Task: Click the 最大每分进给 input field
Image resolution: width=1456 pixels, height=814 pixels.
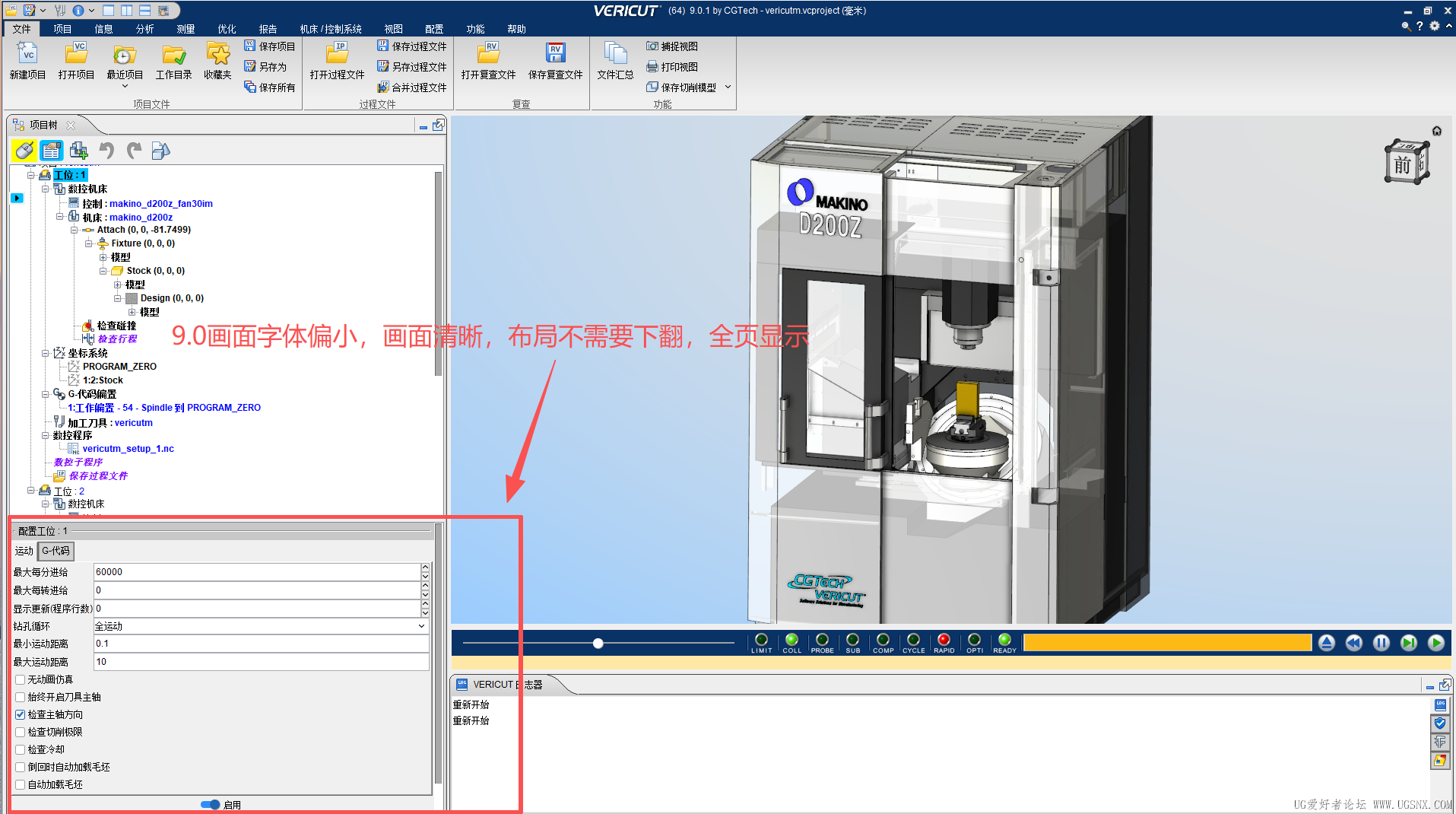Action: tap(257, 572)
